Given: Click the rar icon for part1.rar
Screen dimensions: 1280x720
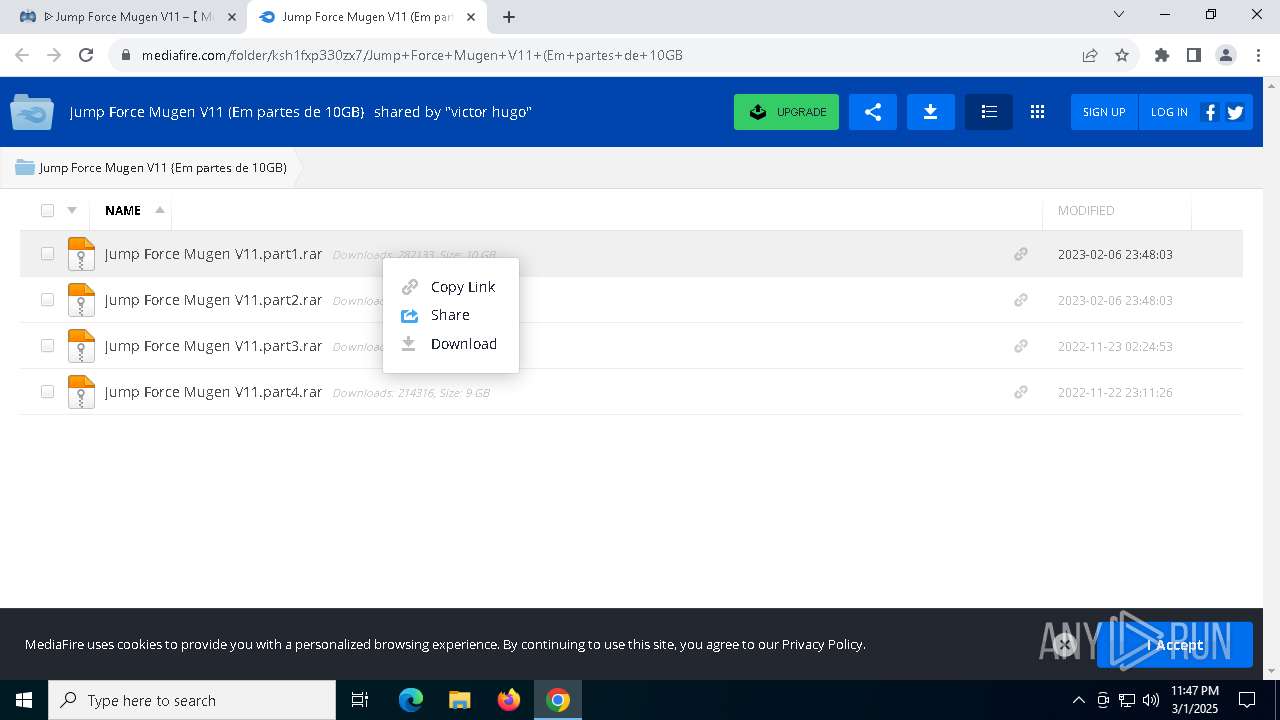Looking at the screenshot, I should point(81,254).
